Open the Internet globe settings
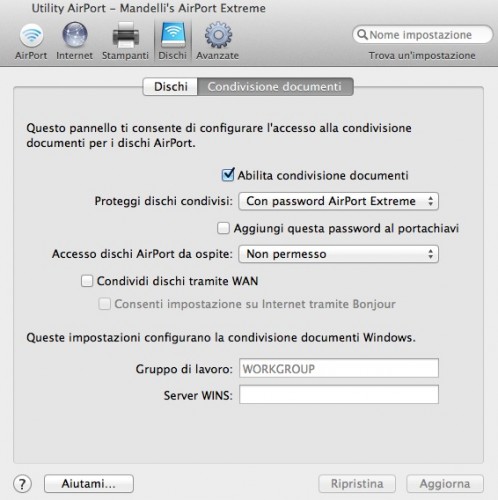 75,41
